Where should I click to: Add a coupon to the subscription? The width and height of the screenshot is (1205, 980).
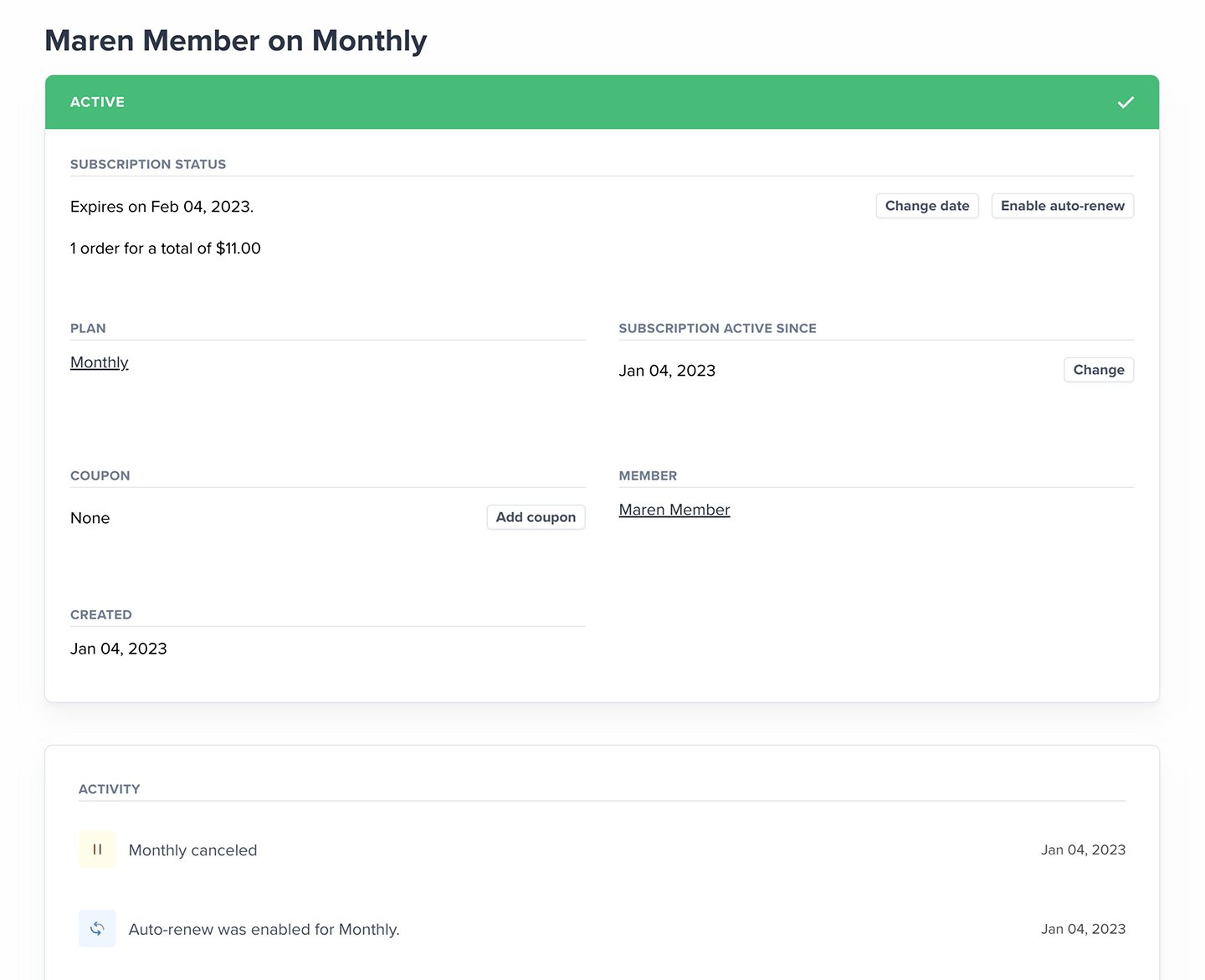536,517
